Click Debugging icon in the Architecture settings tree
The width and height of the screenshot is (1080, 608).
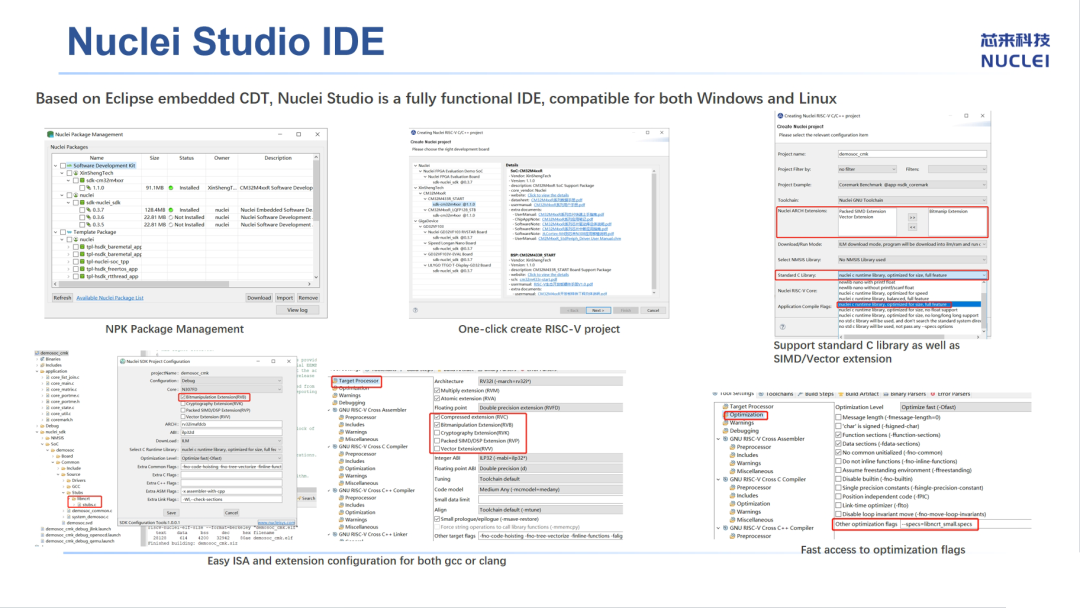[335, 403]
